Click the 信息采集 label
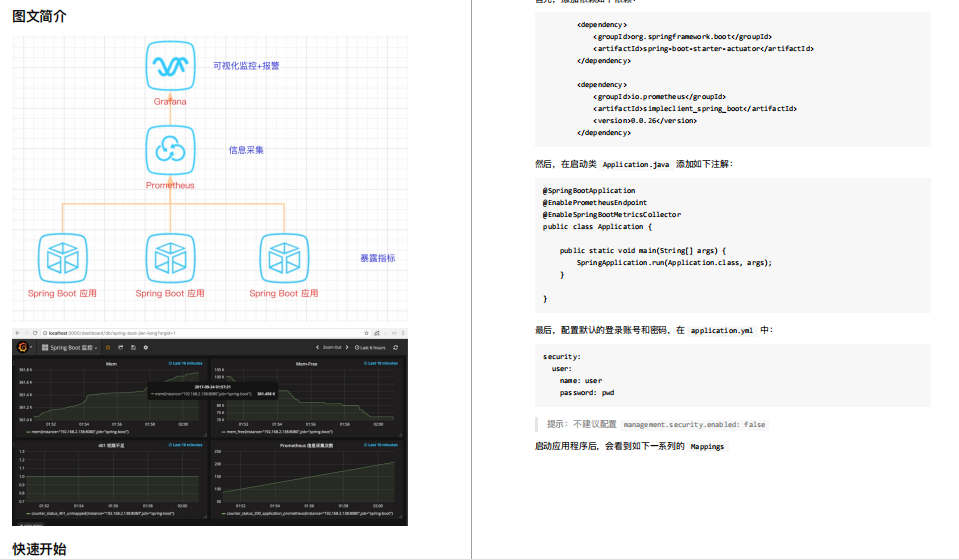The image size is (959, 560). pyautogui.click(x=246, y=150)
